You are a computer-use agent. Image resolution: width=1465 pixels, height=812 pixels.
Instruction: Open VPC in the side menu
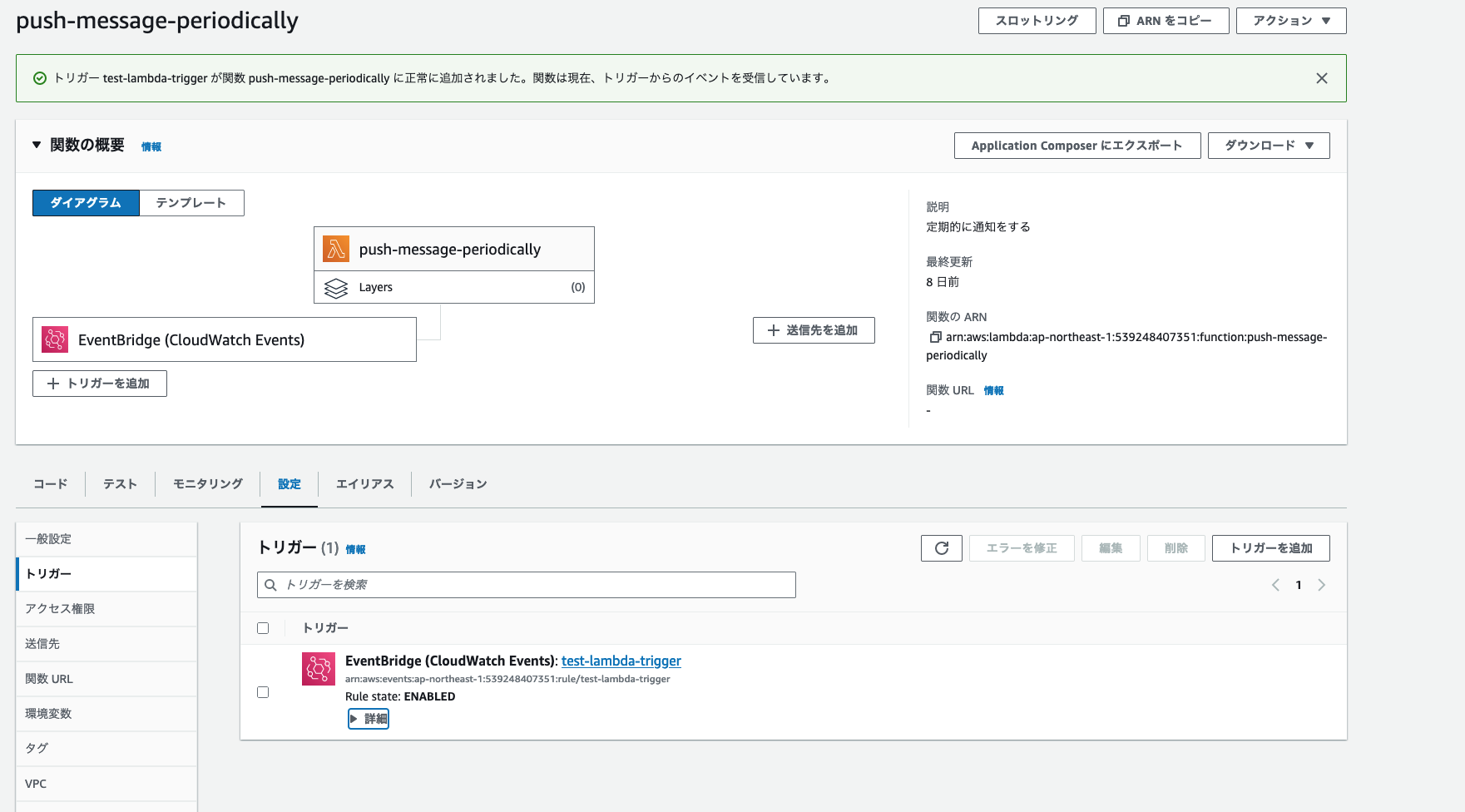[x=106, y=784]
